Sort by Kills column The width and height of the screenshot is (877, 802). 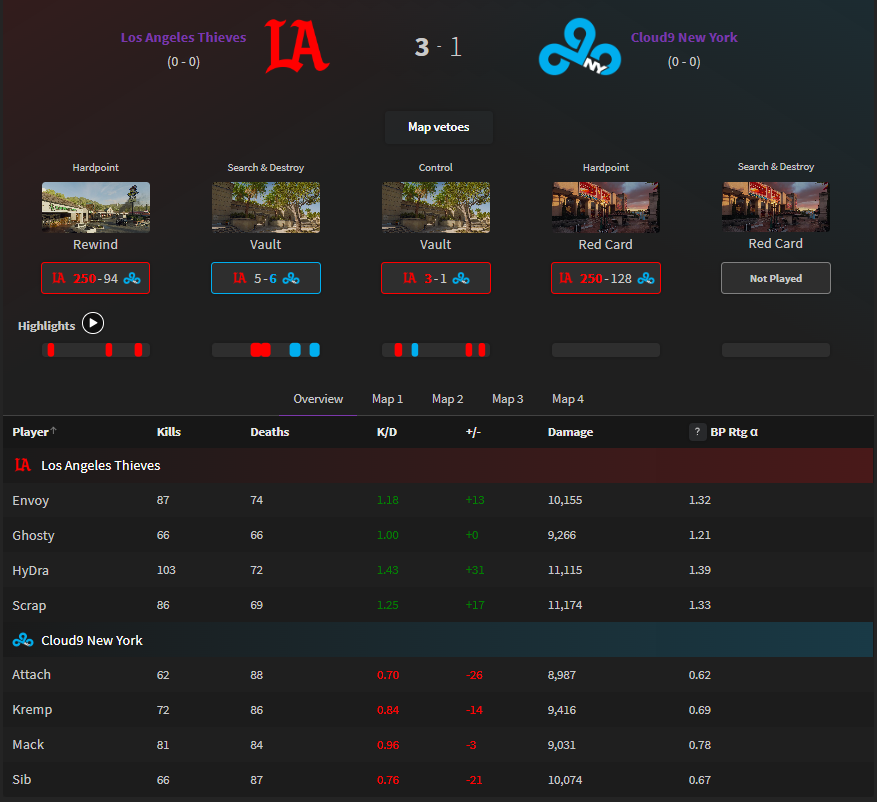[x=168, y=432]
